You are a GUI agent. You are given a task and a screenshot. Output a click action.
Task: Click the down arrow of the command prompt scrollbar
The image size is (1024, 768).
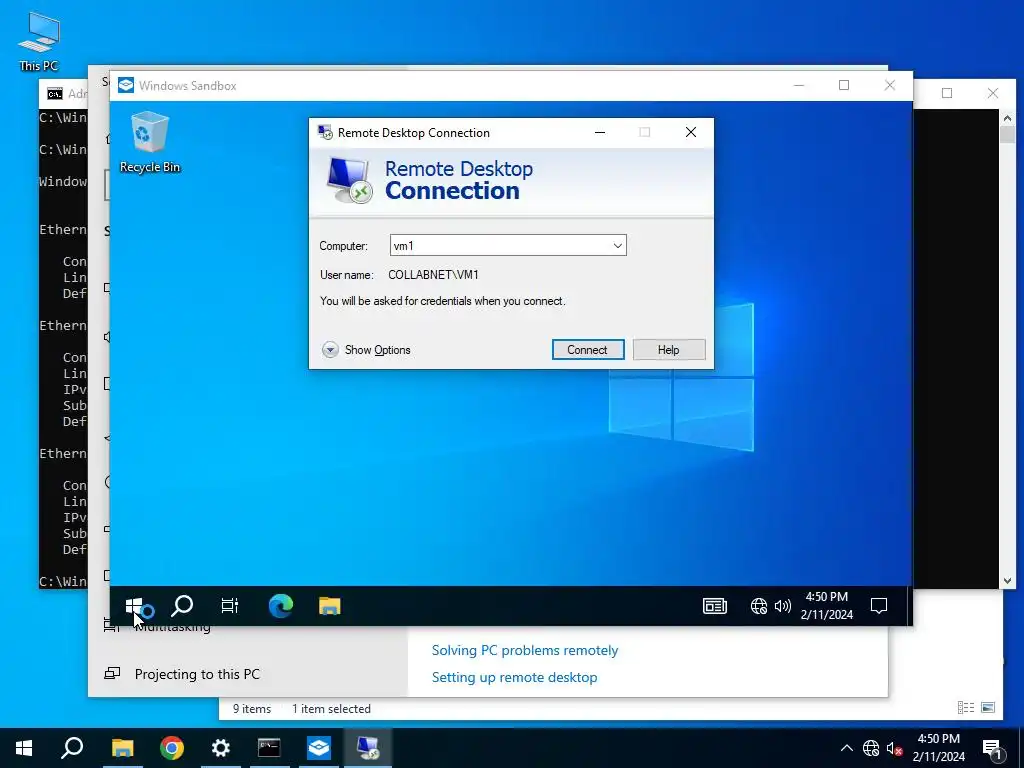coord(1007,581)
